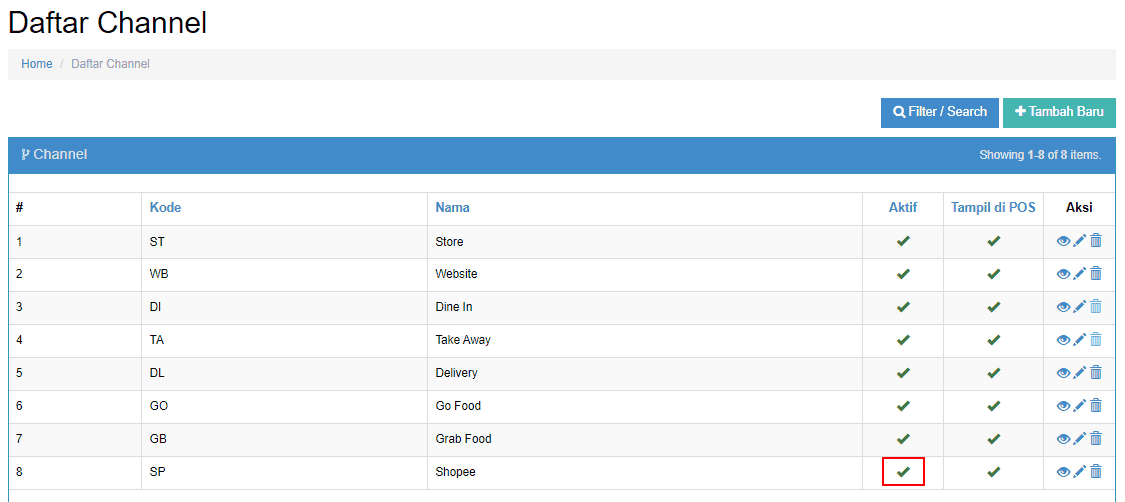Click the edit pencil for Store row
Image resolution: width=1125 pixels, height=502 pixels.
1080,241
